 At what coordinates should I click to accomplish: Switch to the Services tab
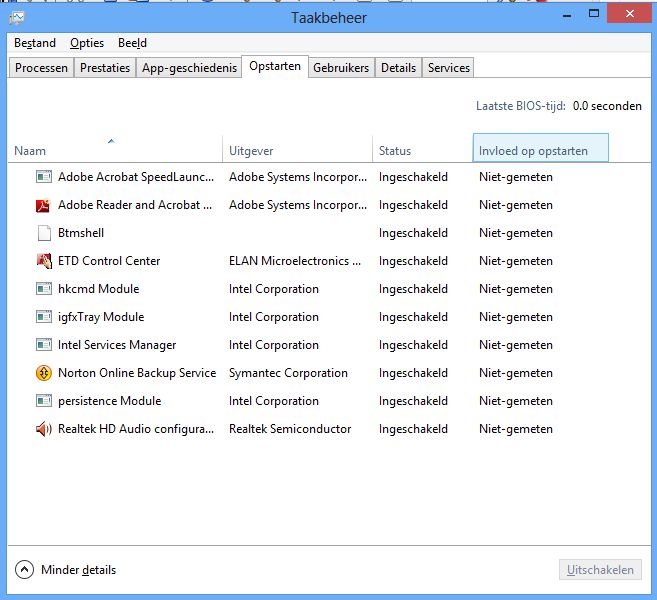[x=448, y=67]
